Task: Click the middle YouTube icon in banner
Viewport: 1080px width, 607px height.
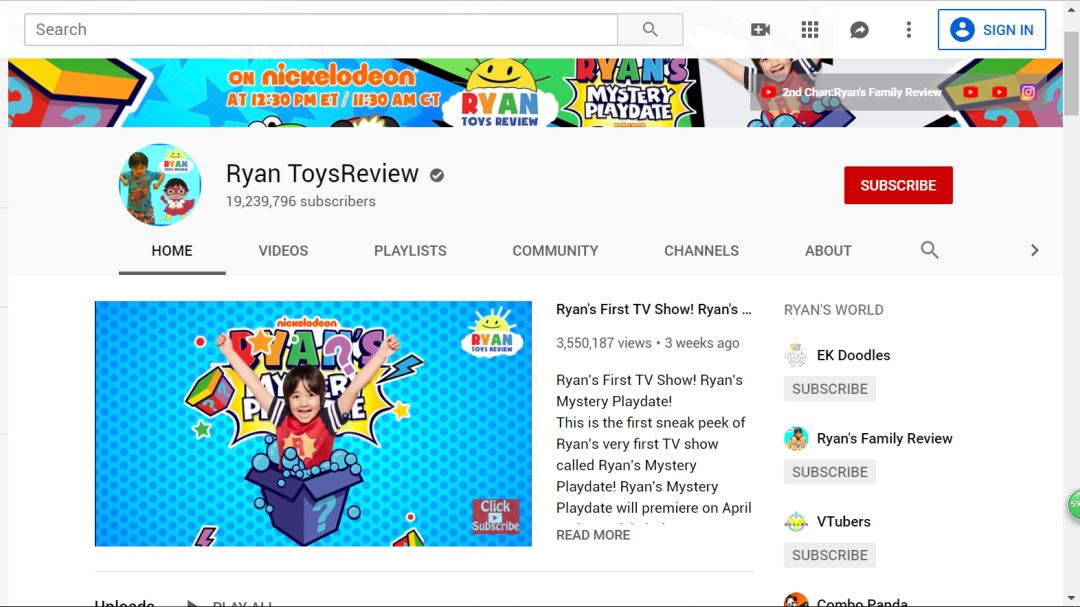Action: pyautogui.click(x=970, y=92)
